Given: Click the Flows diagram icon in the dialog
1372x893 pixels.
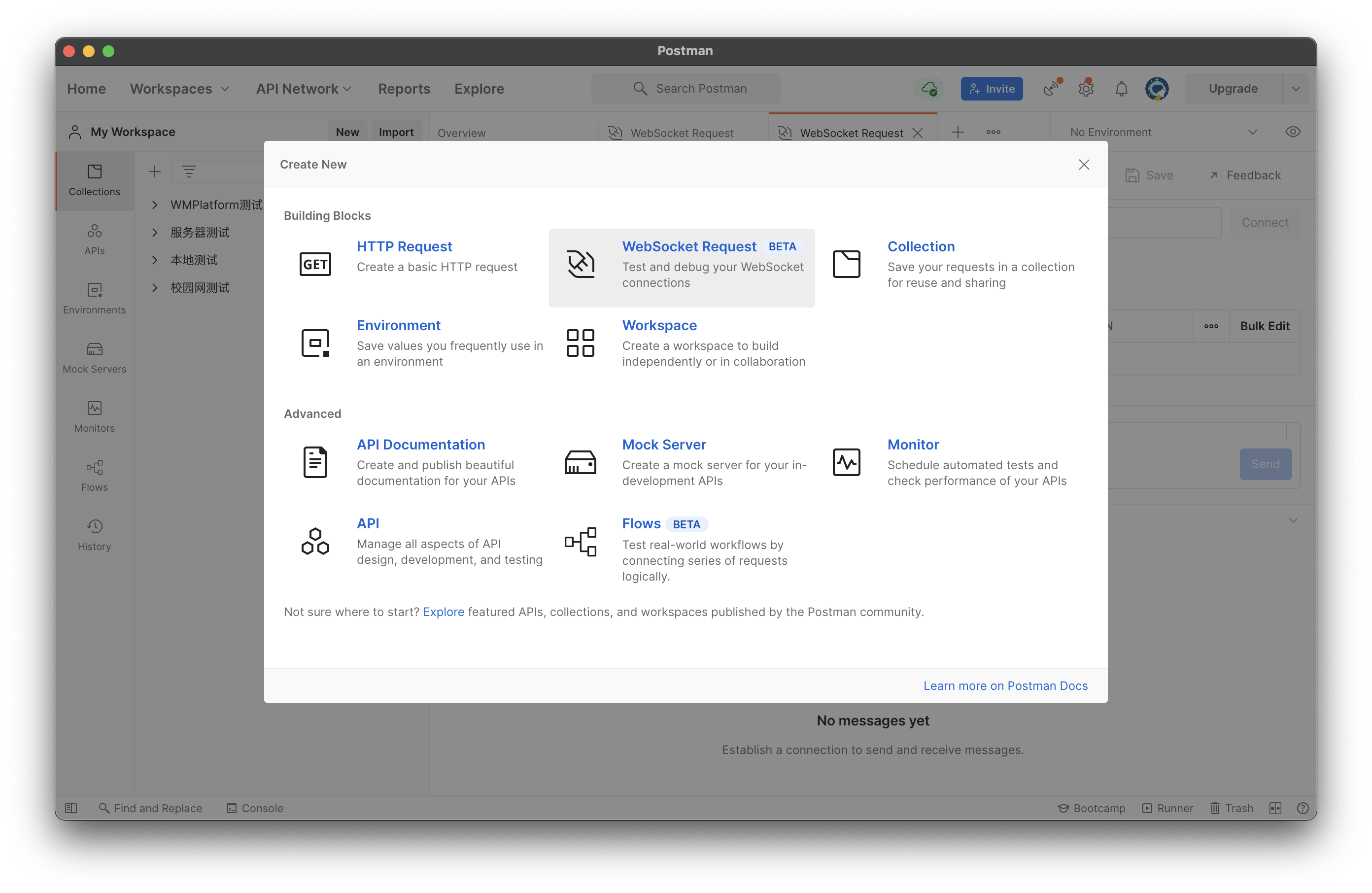Looking at the screenshot, I should tap(581, 541).
